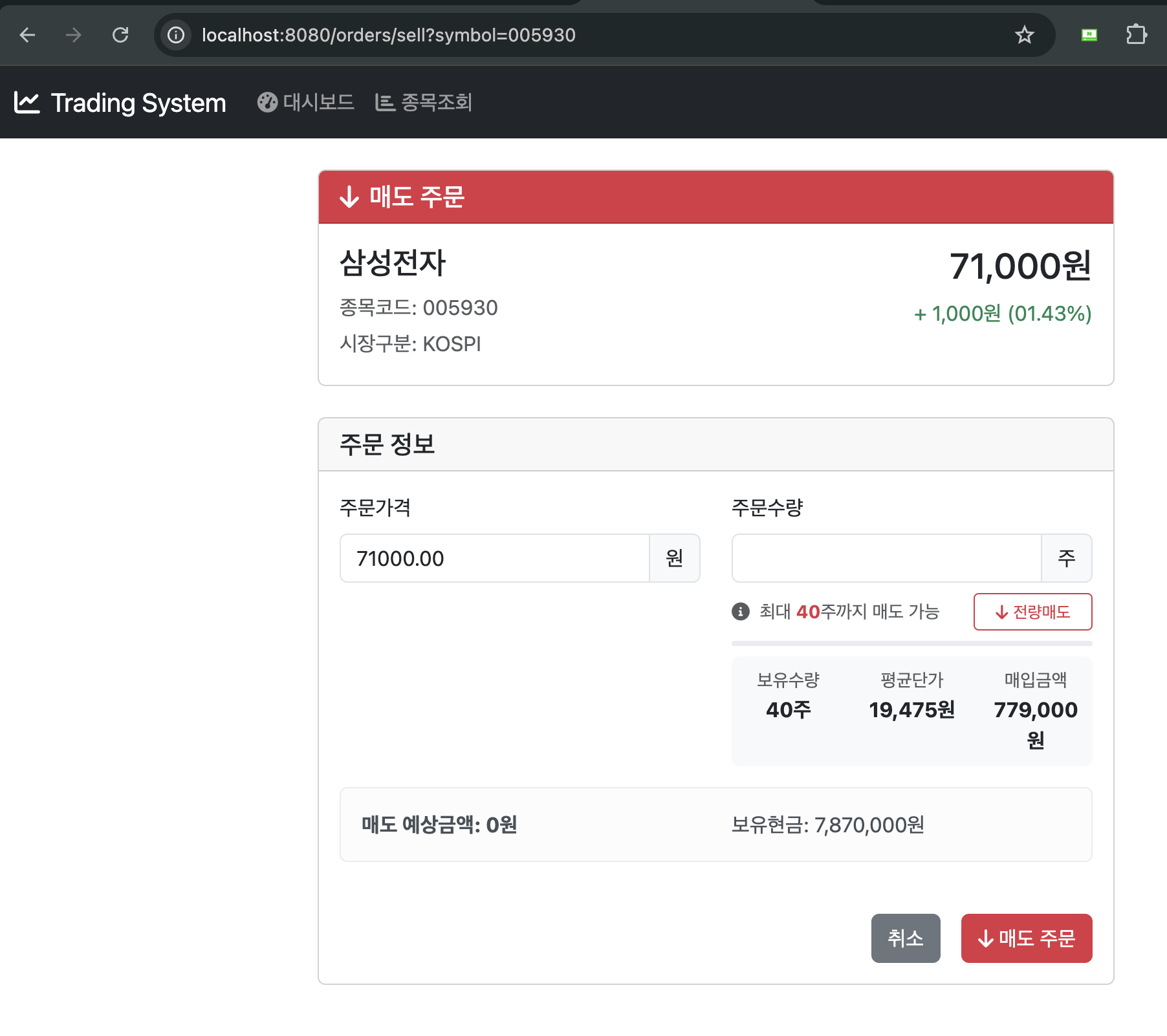Open the 종목조회 menu item

(436, 102)
